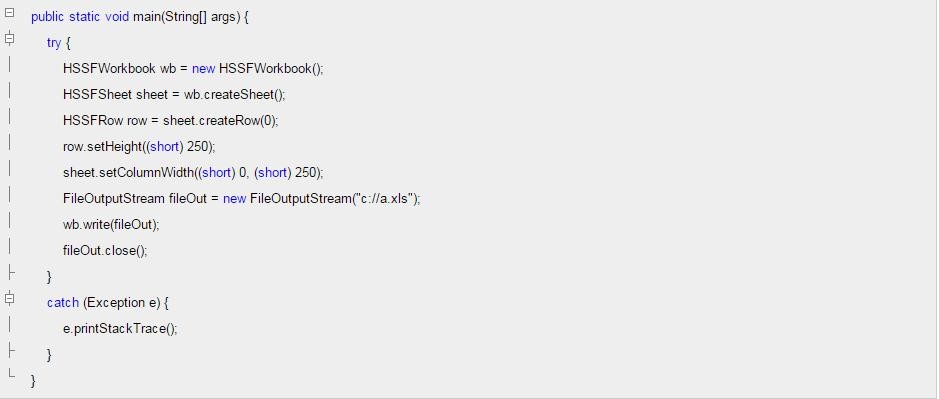Place cursor on 'try' keyword
Screen dimensions: 939x399
(54, 43)
